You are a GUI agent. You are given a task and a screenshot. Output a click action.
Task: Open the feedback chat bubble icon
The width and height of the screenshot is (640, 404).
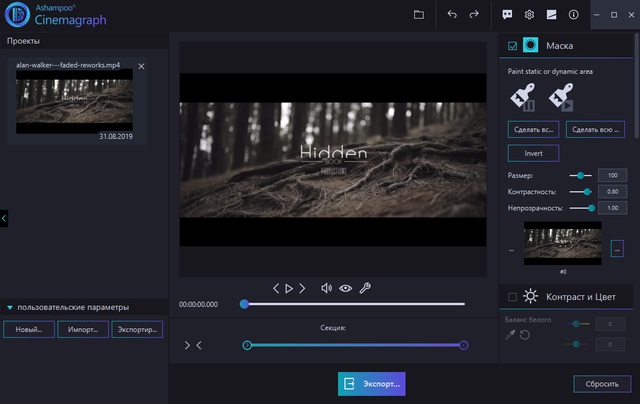point(508,15)
